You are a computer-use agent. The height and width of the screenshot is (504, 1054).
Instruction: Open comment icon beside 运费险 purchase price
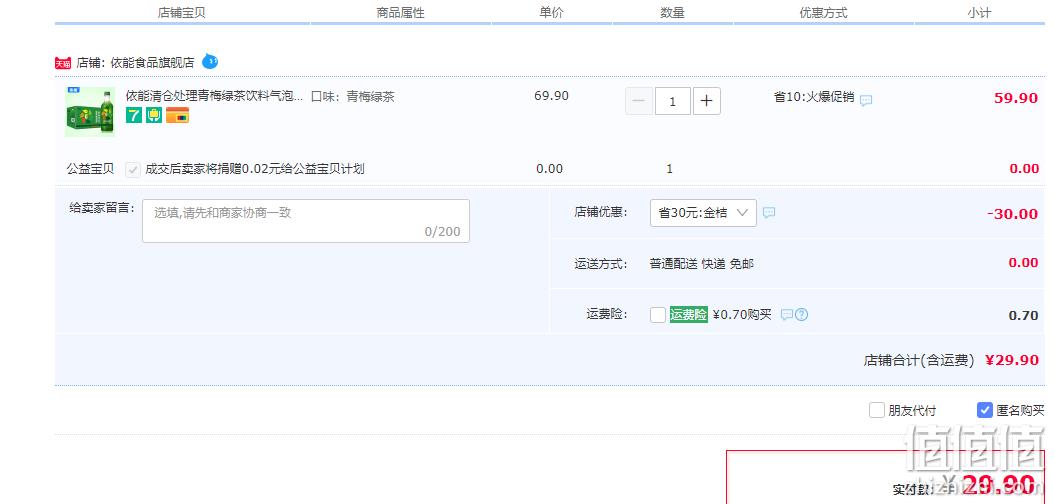click(x=786, y=314)
